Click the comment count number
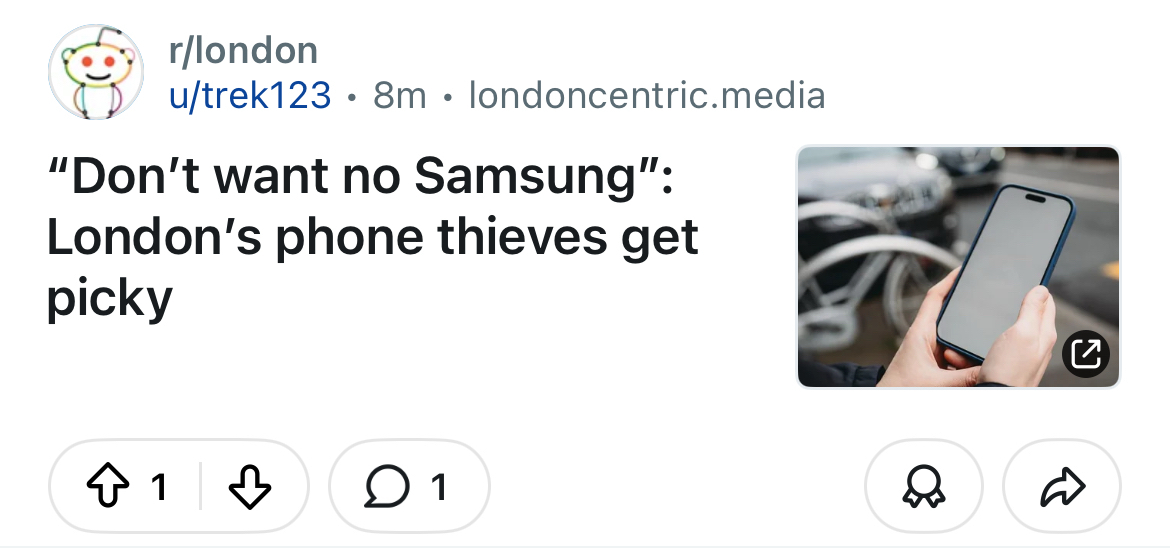Viewport: 1170px width, 548px height. 438,487
